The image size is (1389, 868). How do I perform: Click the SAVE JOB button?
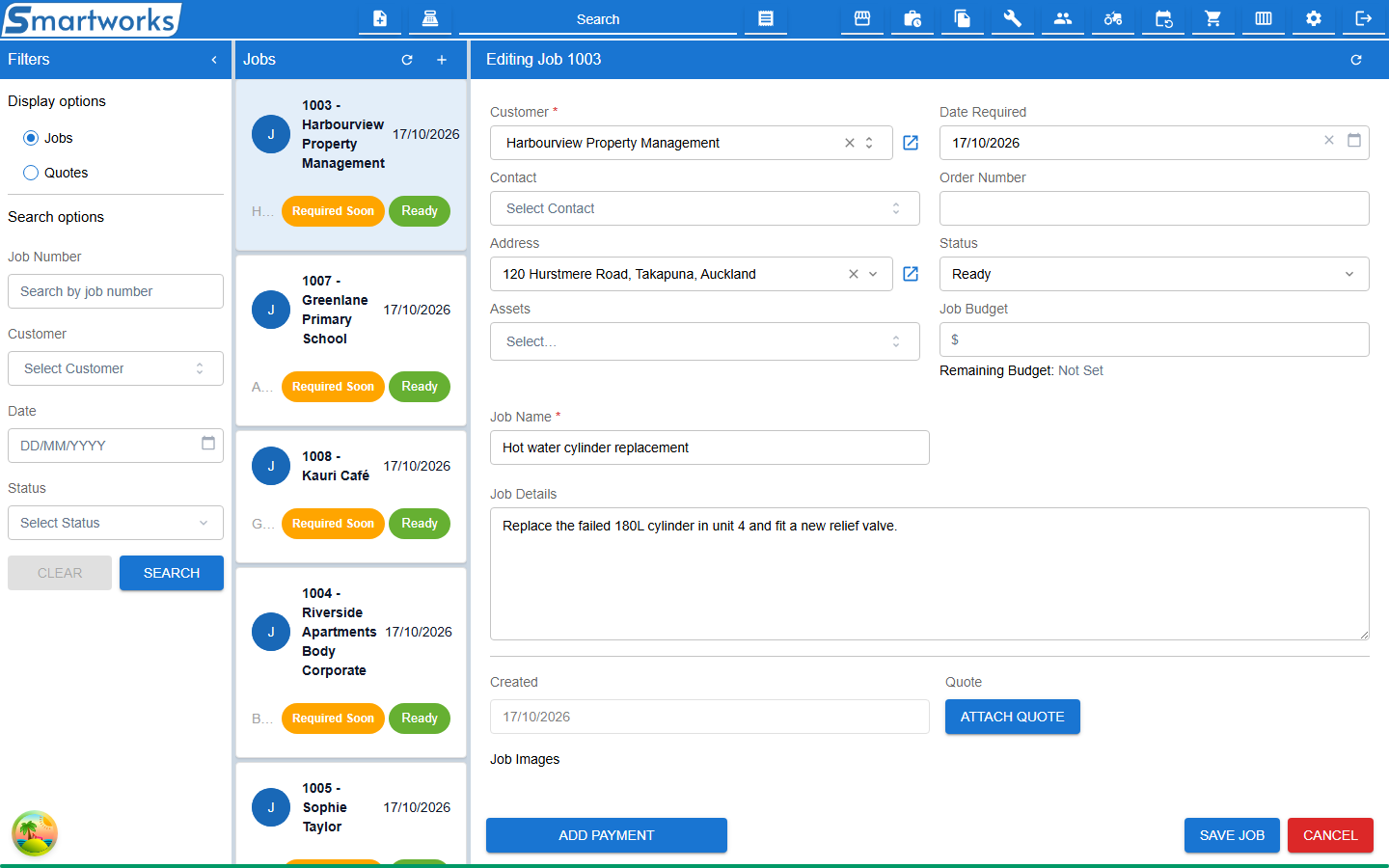(1232, 835)
